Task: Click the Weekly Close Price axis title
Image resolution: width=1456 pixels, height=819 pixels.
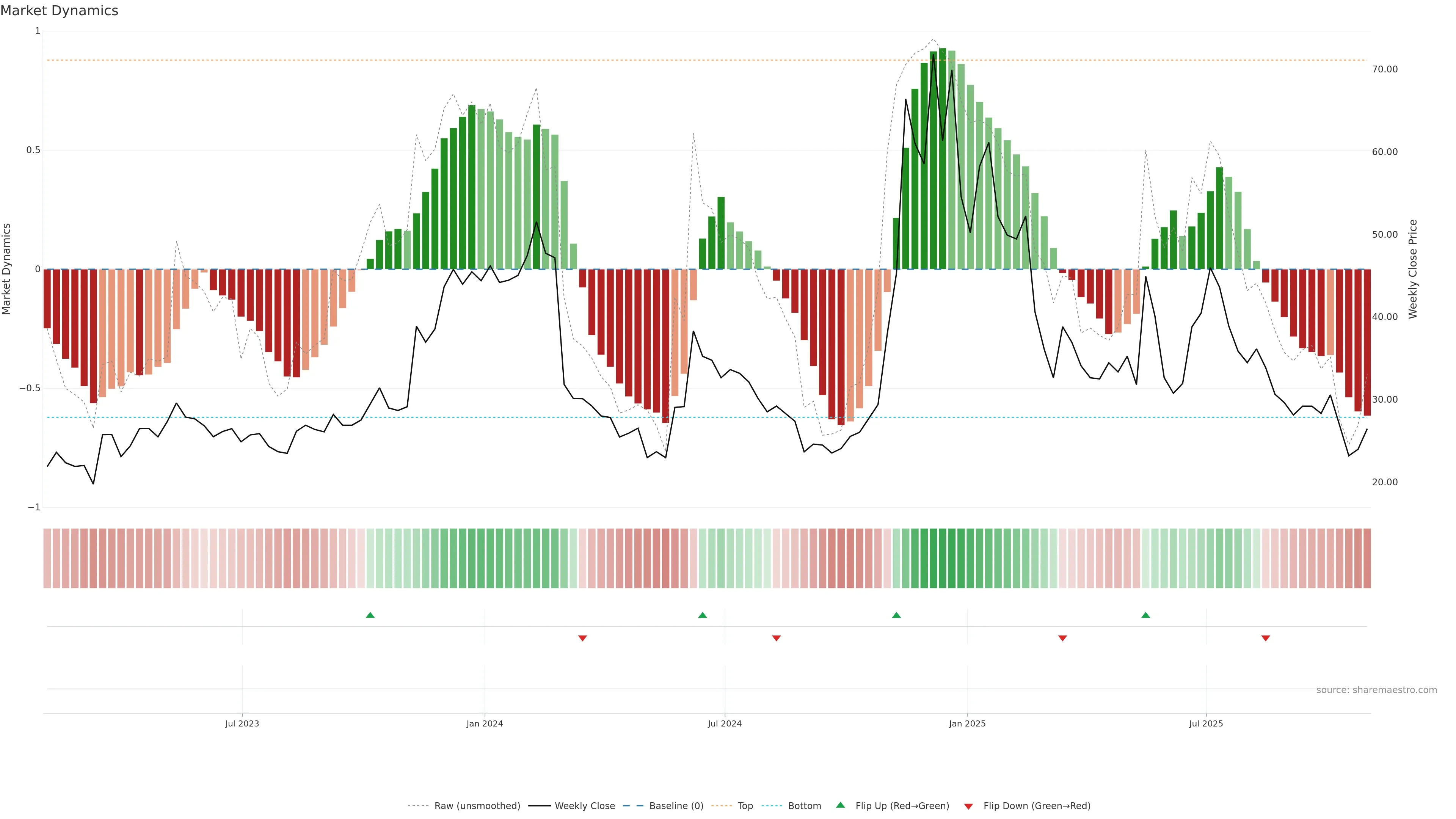Action: point(1413,269)
